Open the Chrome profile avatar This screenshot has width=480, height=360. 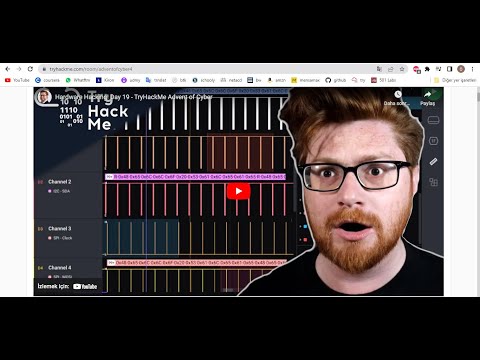461,69
